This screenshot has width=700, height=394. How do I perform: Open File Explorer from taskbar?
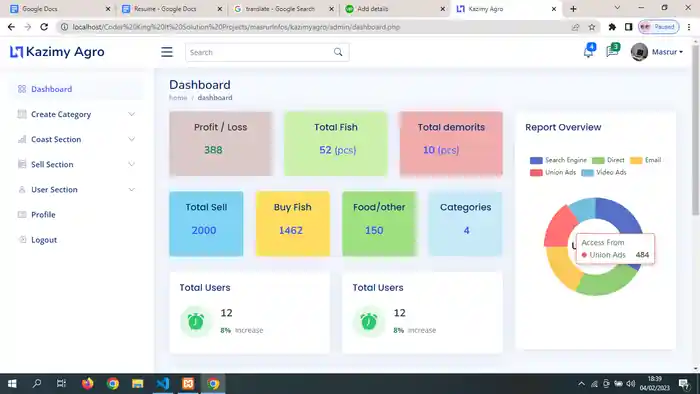click(x=138, y=383)
